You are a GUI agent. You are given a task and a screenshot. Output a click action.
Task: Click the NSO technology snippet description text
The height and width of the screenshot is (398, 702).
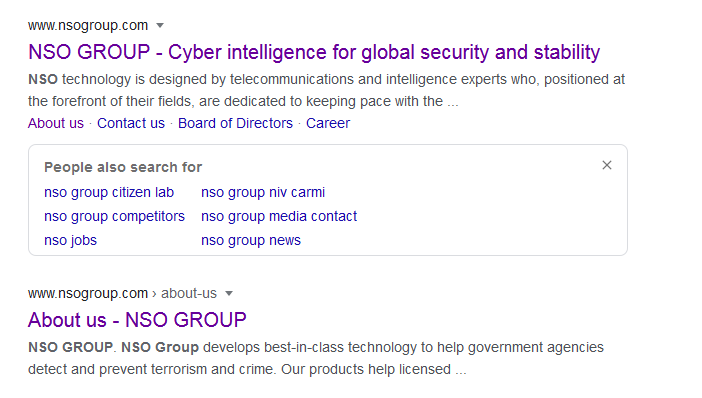tap(326, 90)
